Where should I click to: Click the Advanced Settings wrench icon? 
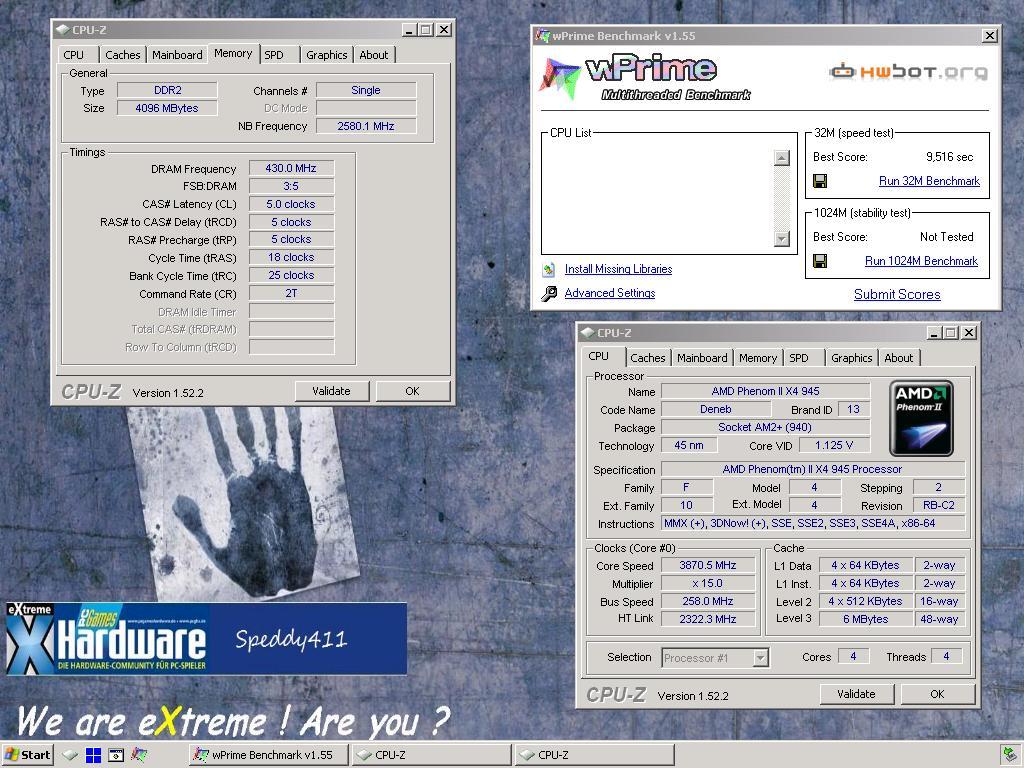pos(549,293)
